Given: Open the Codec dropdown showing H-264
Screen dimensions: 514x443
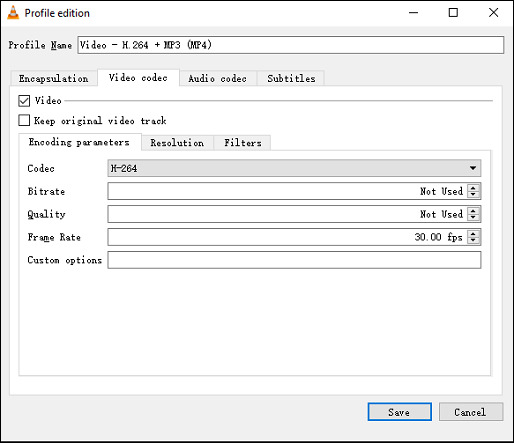Looking at the screenshot, I should pyautogui.click(x=294, y=168).
